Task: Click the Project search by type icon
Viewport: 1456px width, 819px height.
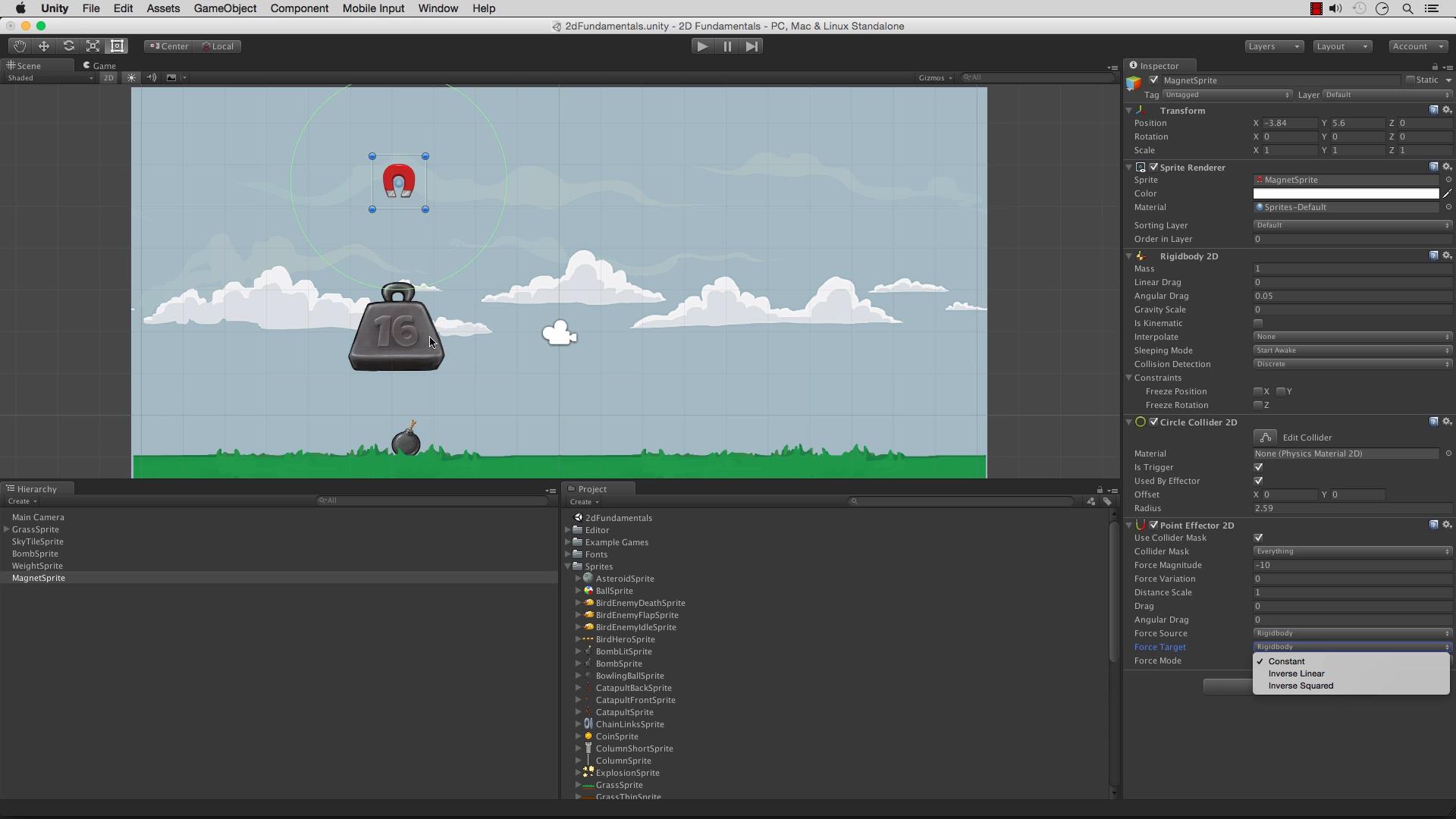Action: click(x=1091, y=501)
